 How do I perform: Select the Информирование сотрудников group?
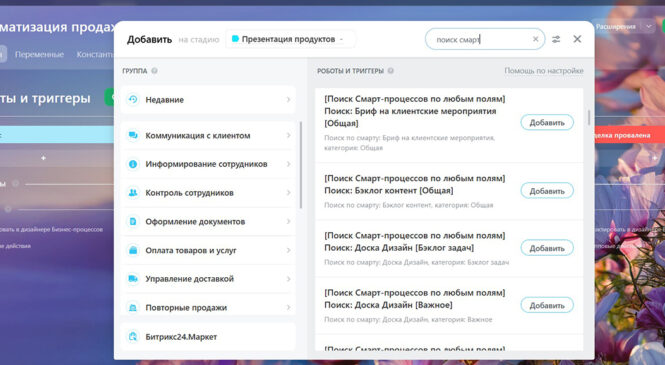click(x=208, y=164)
